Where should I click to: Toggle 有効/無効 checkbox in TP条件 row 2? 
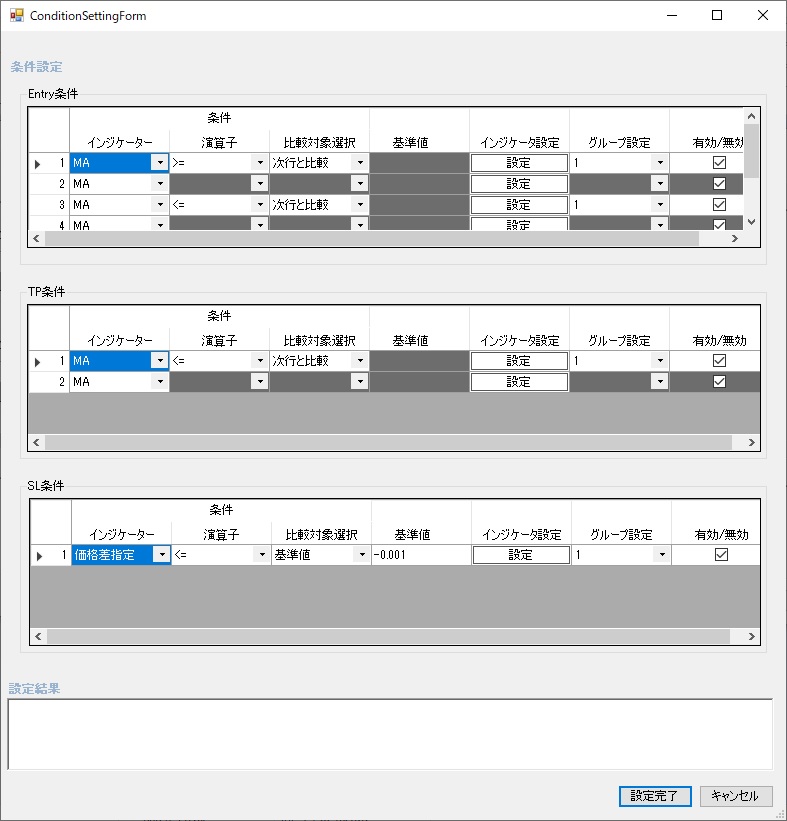coord(718,382)
